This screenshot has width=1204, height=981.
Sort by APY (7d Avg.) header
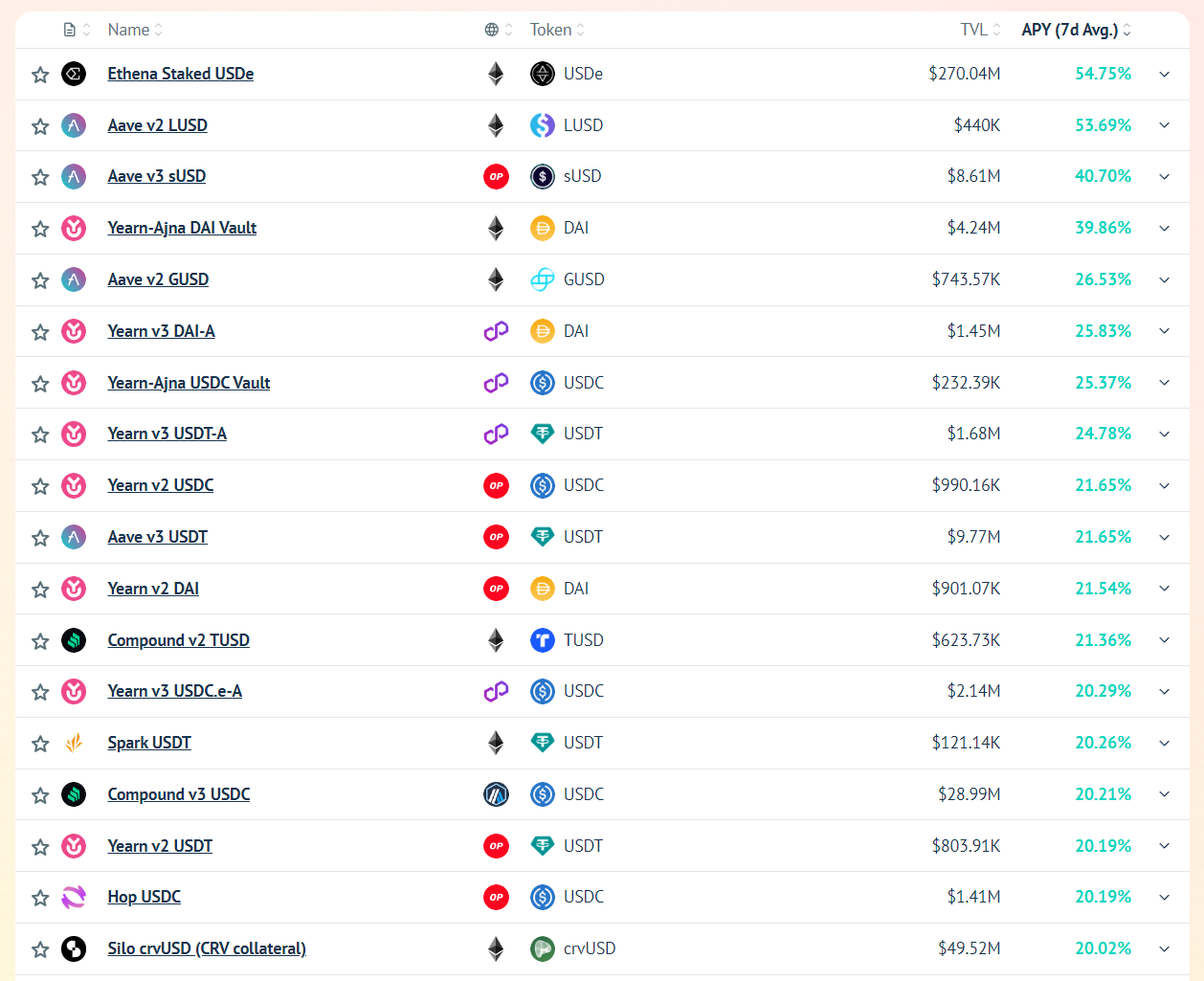[x=1077, y=30]
